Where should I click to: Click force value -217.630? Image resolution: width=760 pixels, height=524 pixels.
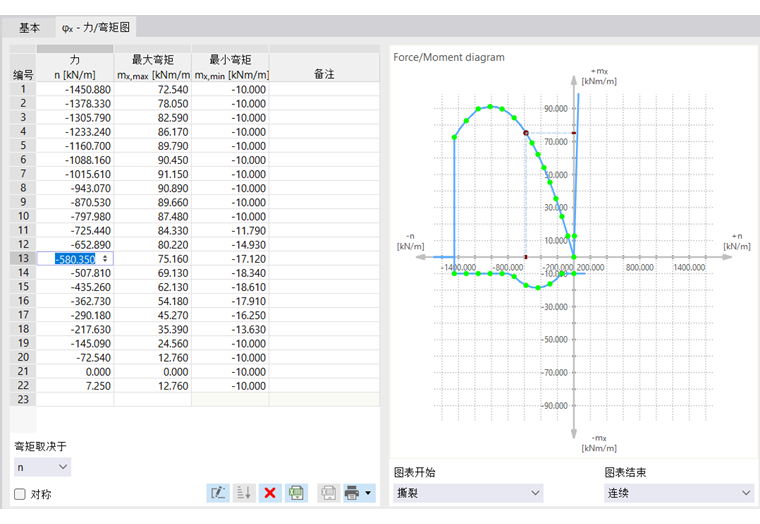click(x=75, y=330)
